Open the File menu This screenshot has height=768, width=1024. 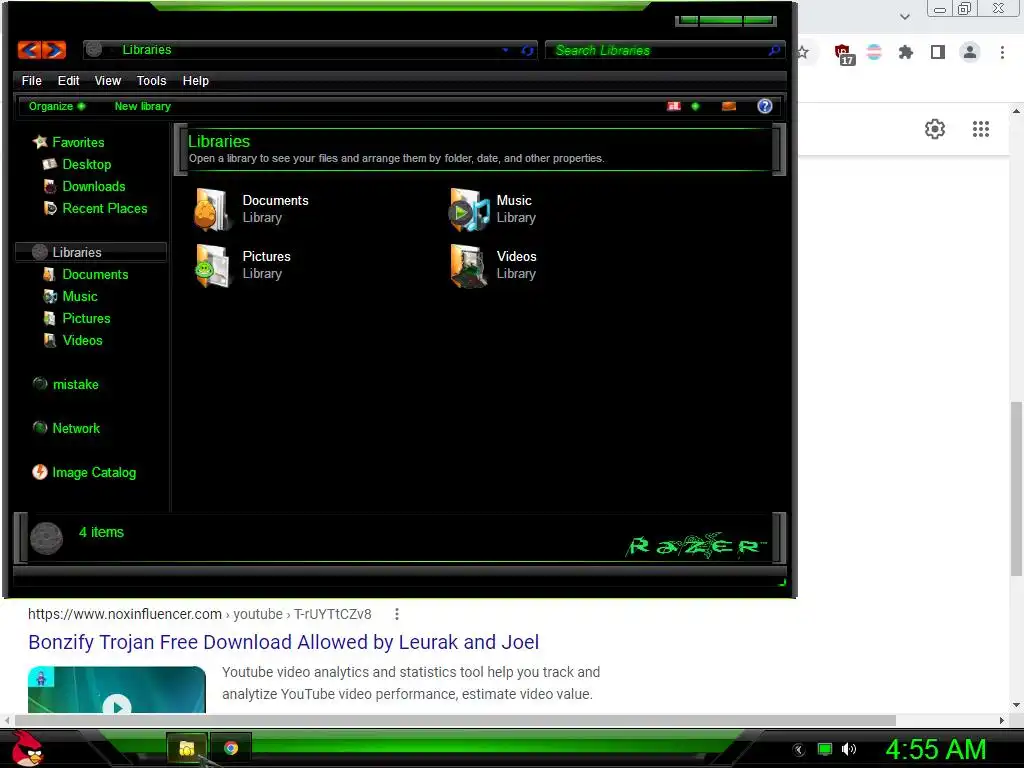click(31, 80)
